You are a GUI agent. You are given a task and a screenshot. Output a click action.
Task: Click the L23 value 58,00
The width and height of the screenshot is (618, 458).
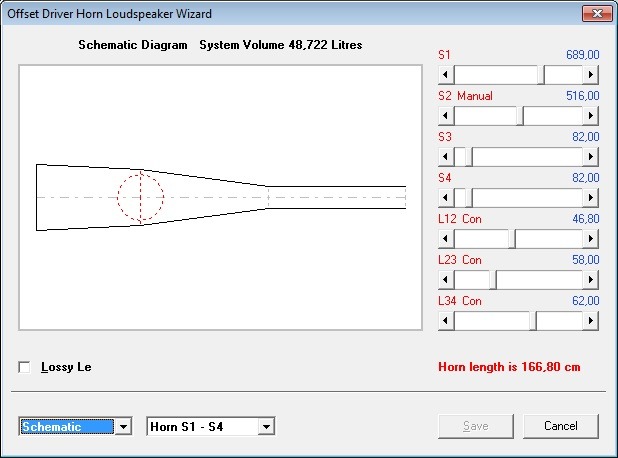coord(586,260)
